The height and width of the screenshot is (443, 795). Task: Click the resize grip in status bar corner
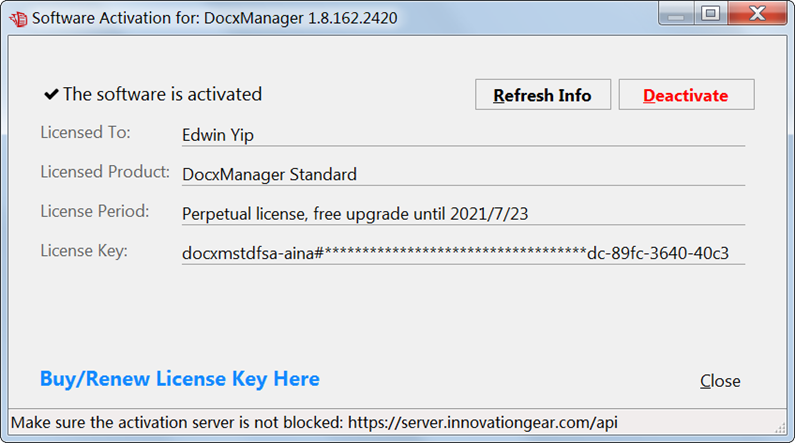(780, 428)
